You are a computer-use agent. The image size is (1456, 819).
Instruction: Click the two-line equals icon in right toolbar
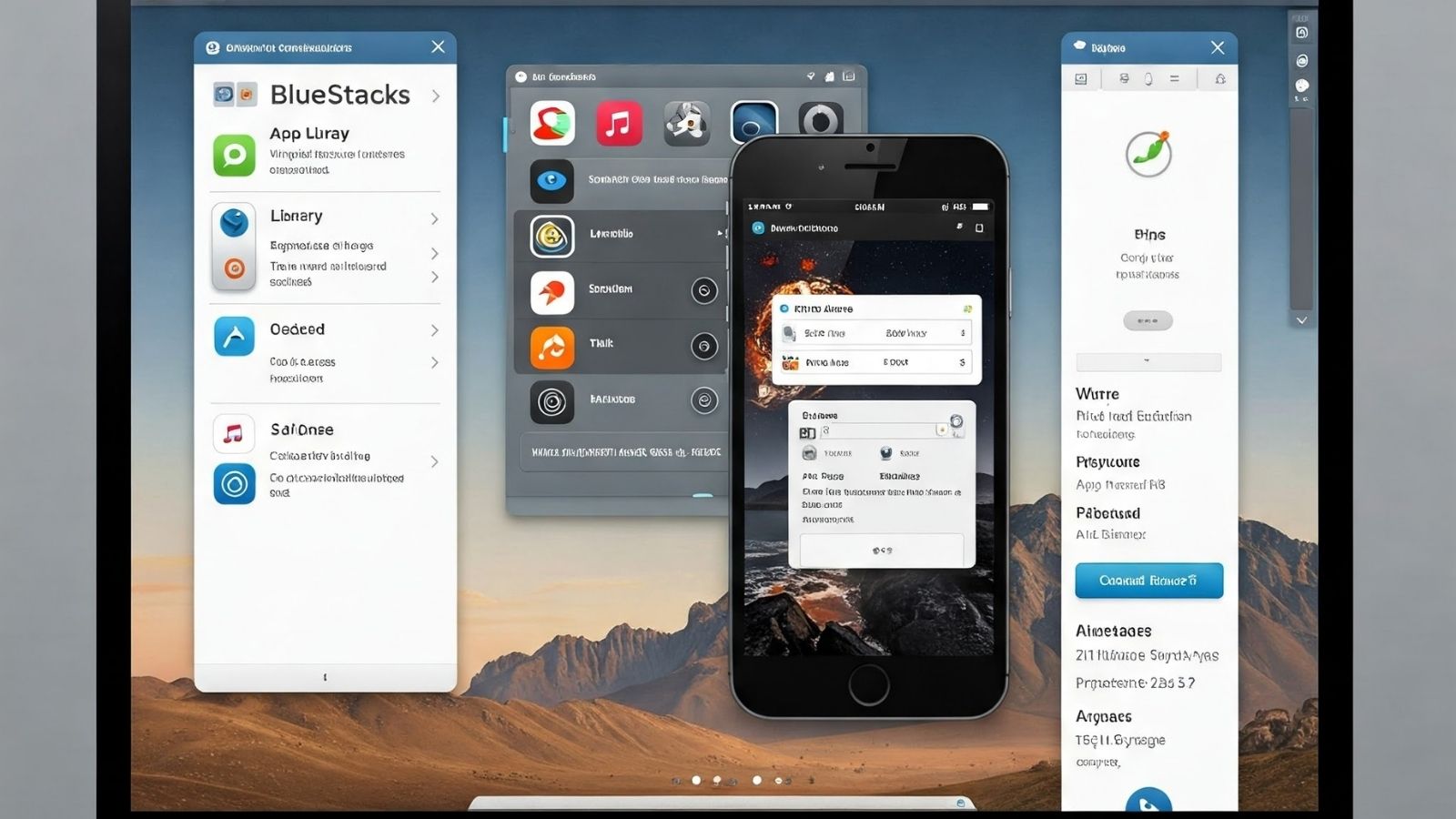point(1175,79)
